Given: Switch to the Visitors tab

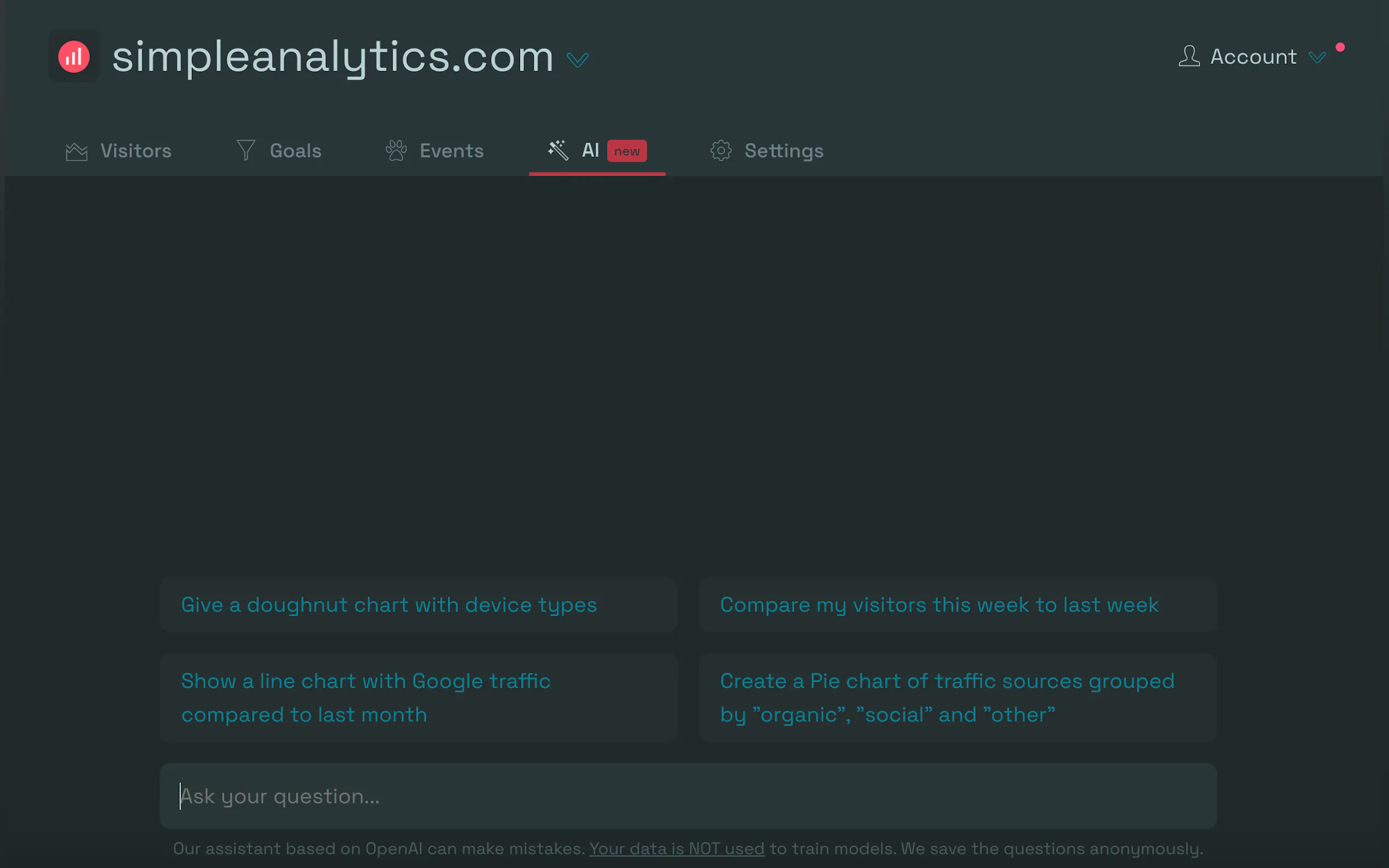Looking at the screenshot, I should 136,151.
